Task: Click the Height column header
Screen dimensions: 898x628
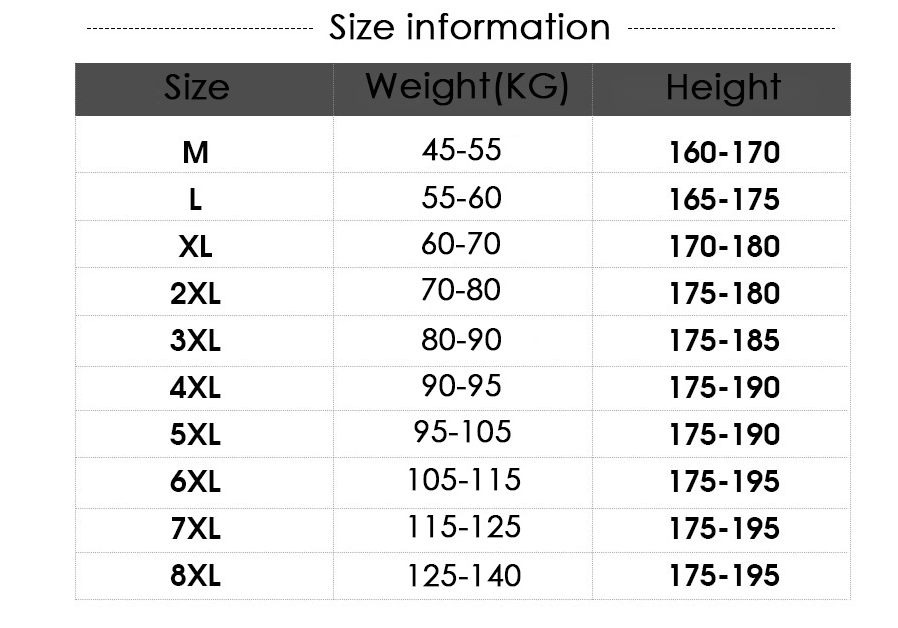Action: [x=723, y=88]
